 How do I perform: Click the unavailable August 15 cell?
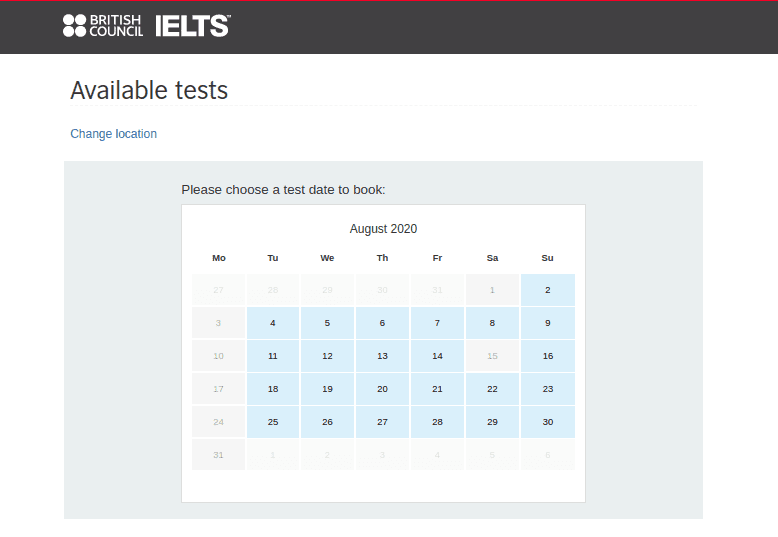[x=492, y=356]
